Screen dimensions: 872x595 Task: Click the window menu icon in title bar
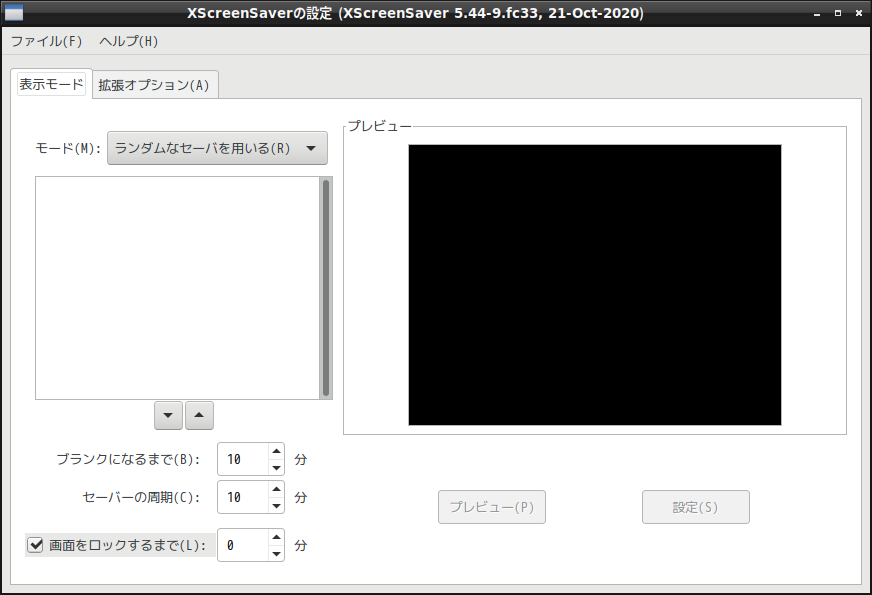[14, 13]
